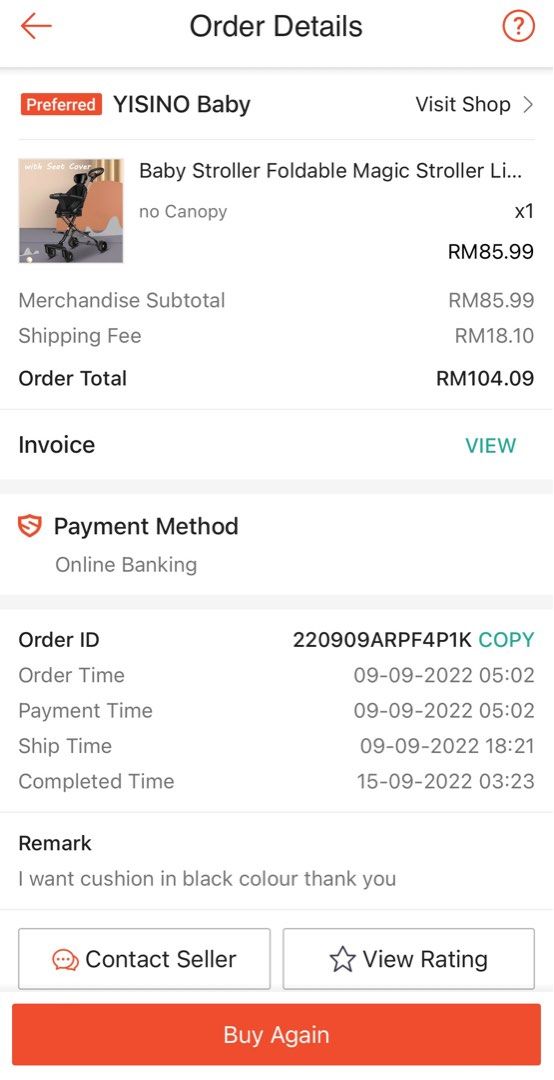Open the baby stroller product thumbnail
This screenshot has width=554, height=1080.
click(x=71, y=211)
